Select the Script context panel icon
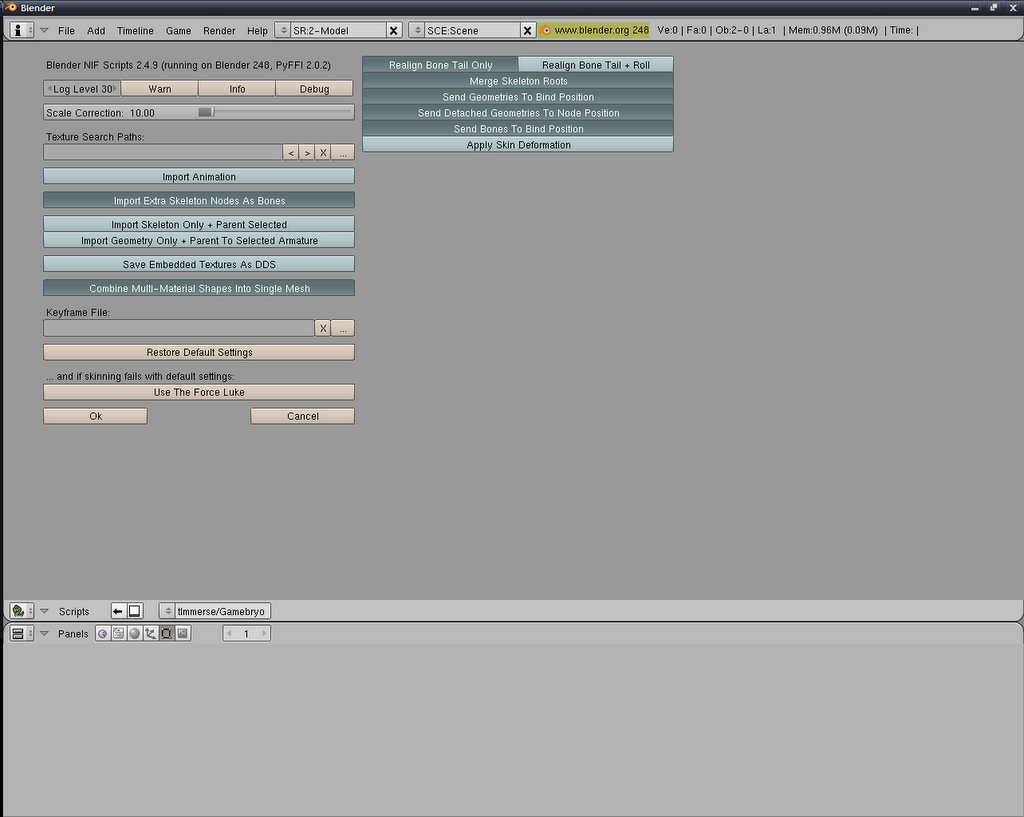1024x817 pixels. coord(118,634)
